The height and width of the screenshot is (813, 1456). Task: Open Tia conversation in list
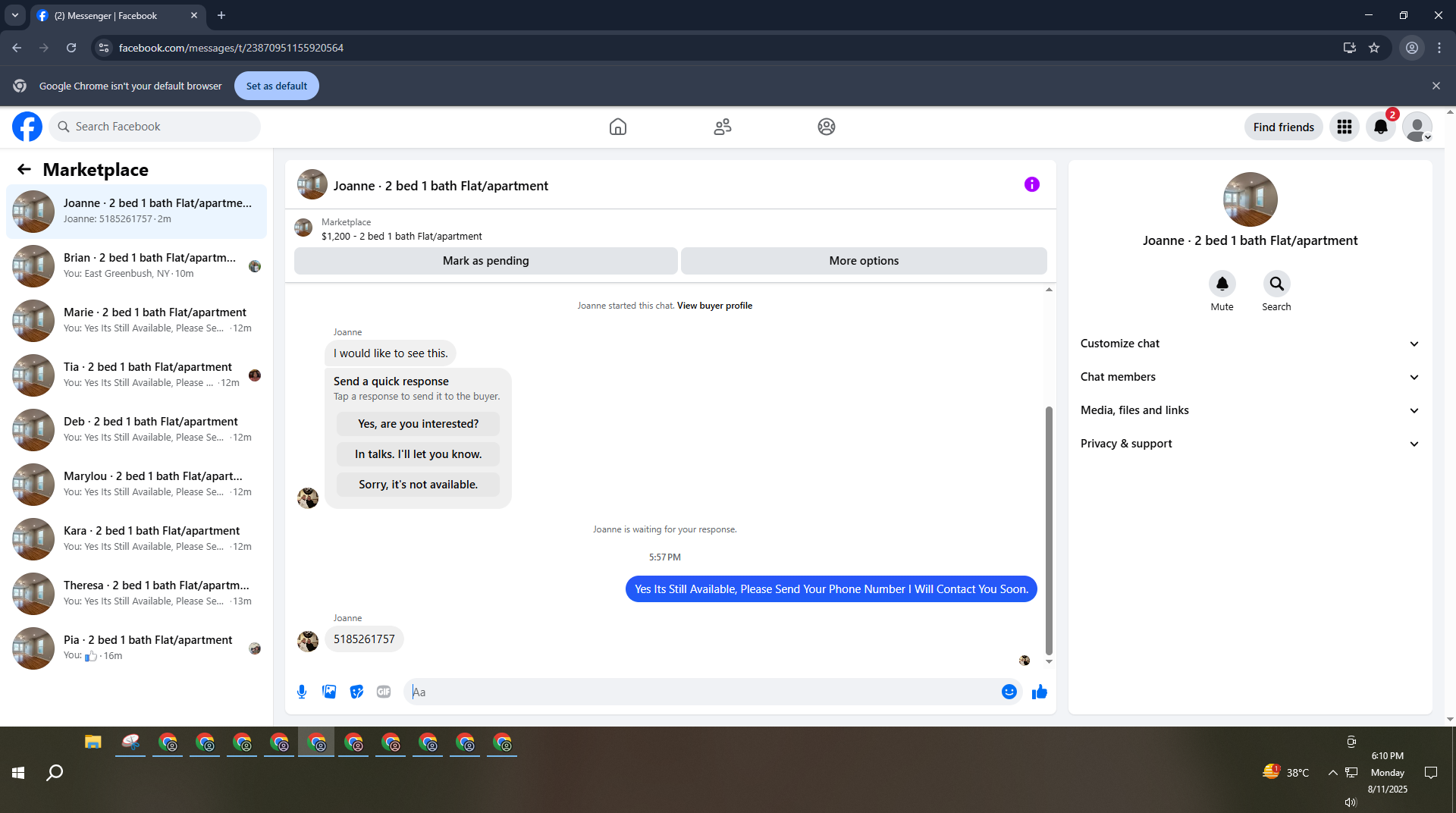tap(136, 375)
